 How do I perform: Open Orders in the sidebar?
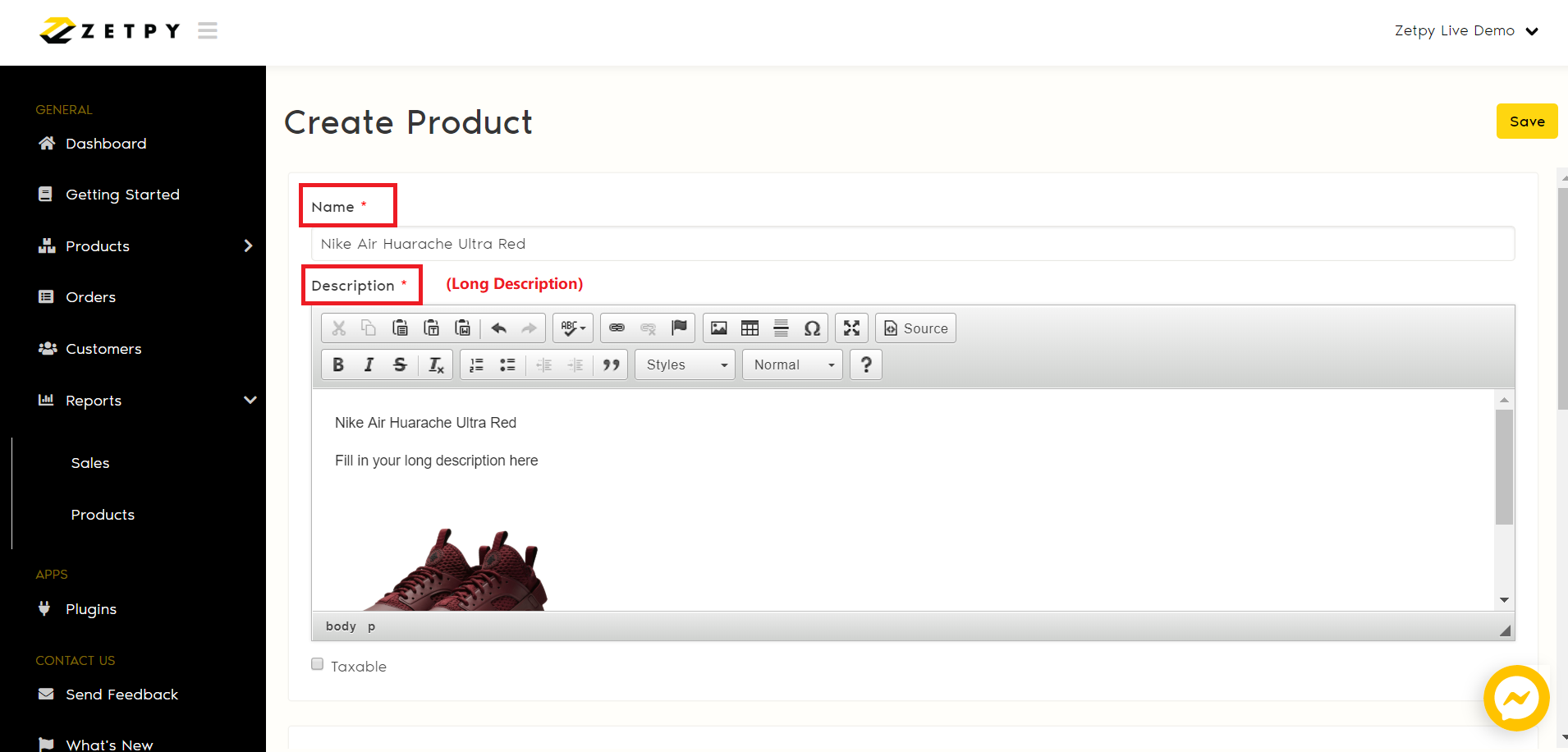click(90, 297)
